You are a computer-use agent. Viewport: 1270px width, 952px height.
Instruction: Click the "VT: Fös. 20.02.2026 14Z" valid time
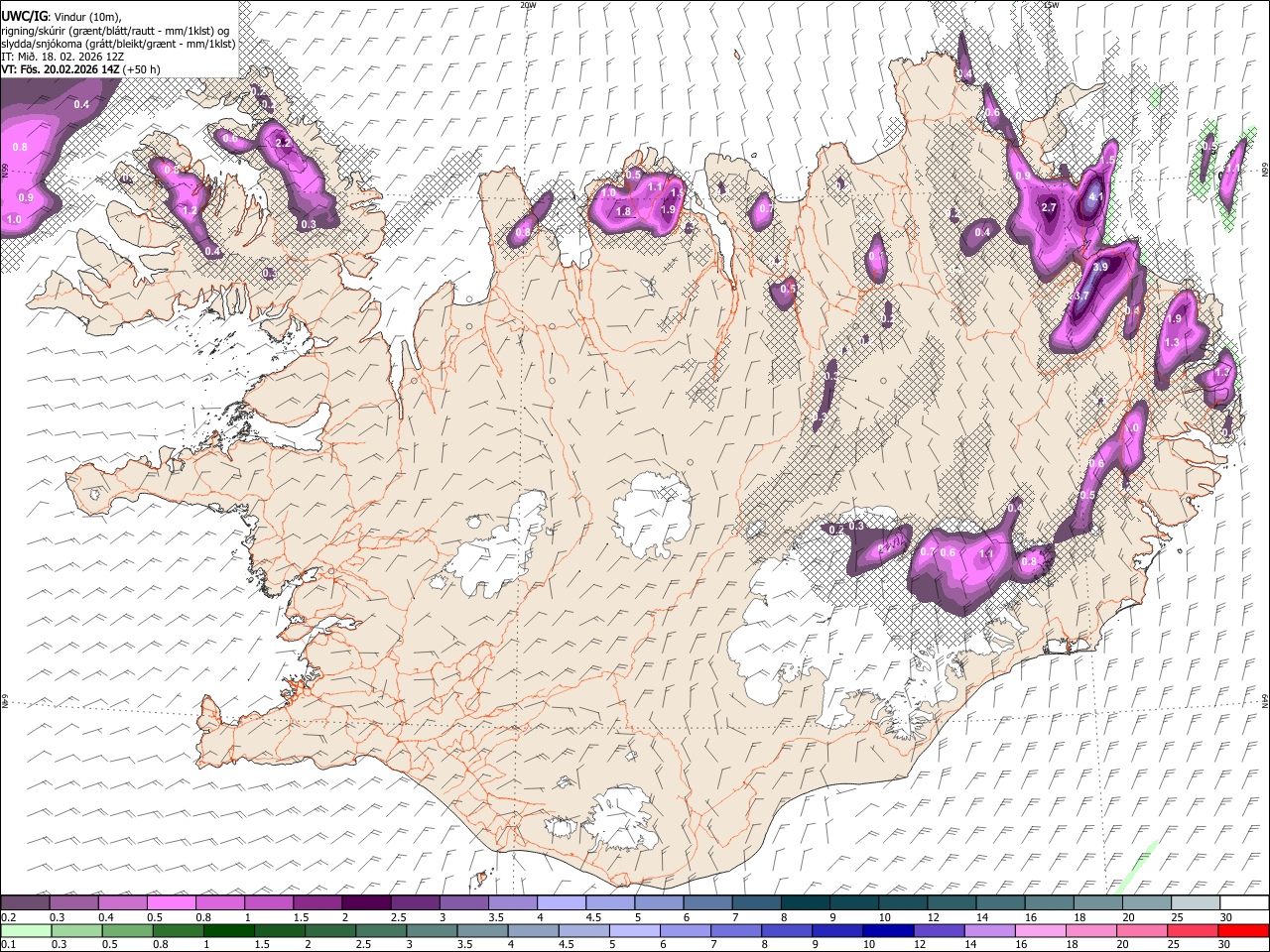coord(60,69)
